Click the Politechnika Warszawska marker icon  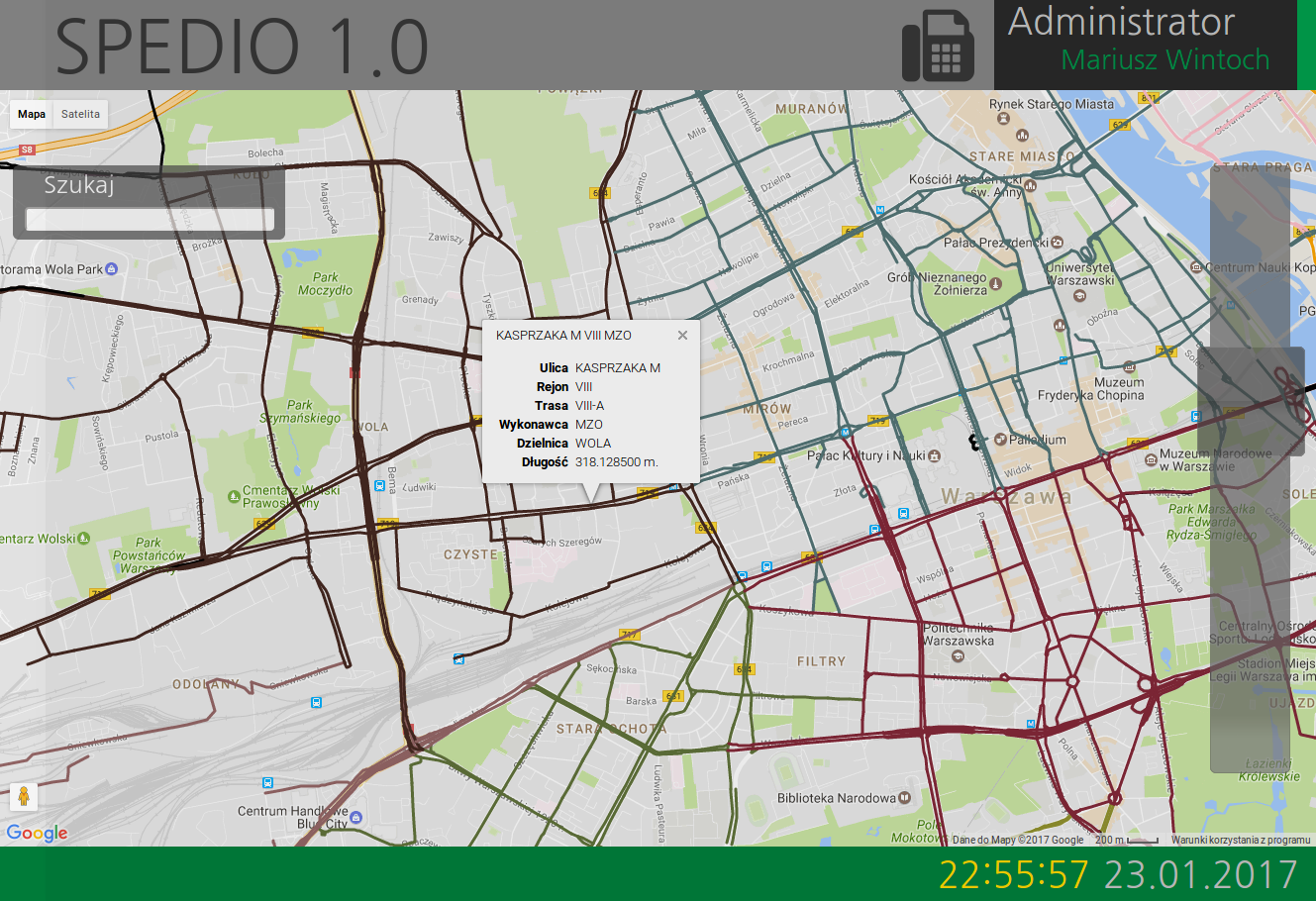pyautogui.click(x=957, y=655)
